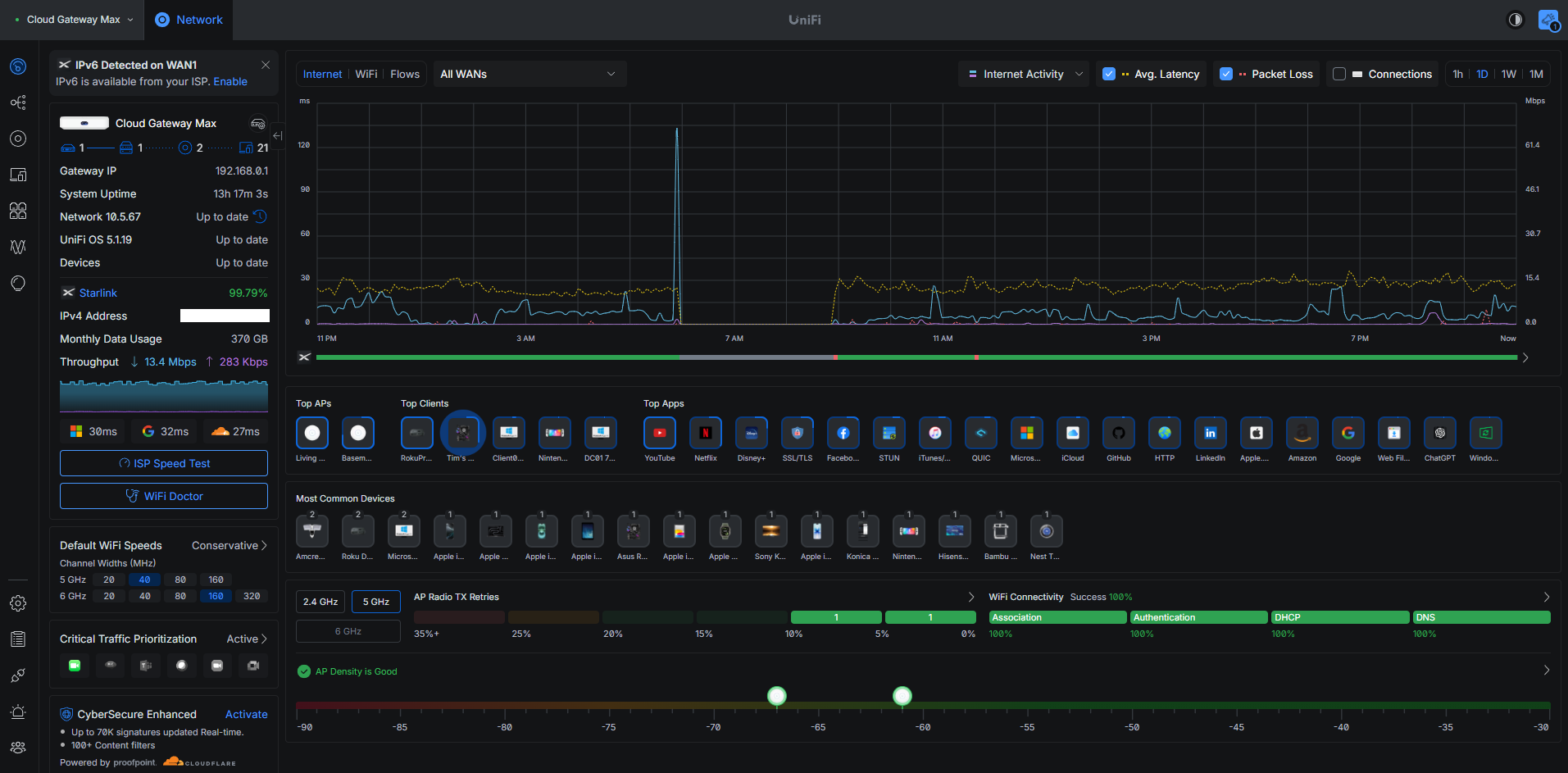Click the ChatGPT app icon
The image size is (1568, 773).
(x=1440, y=433)
